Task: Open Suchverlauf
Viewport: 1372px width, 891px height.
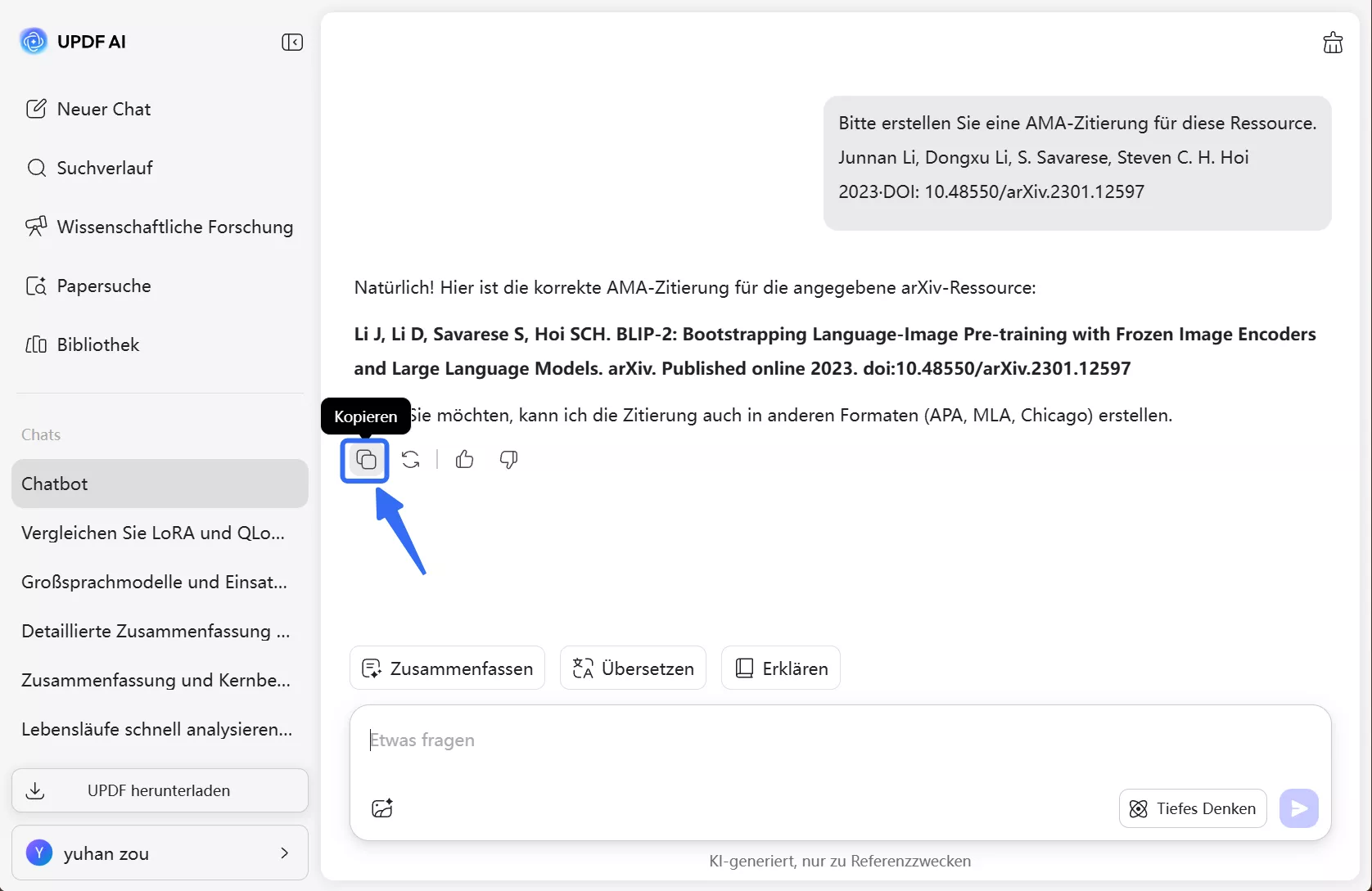Action: [89, 168]
